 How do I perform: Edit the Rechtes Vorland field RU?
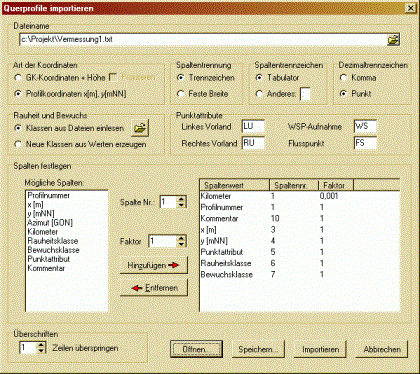coord(253,143)
